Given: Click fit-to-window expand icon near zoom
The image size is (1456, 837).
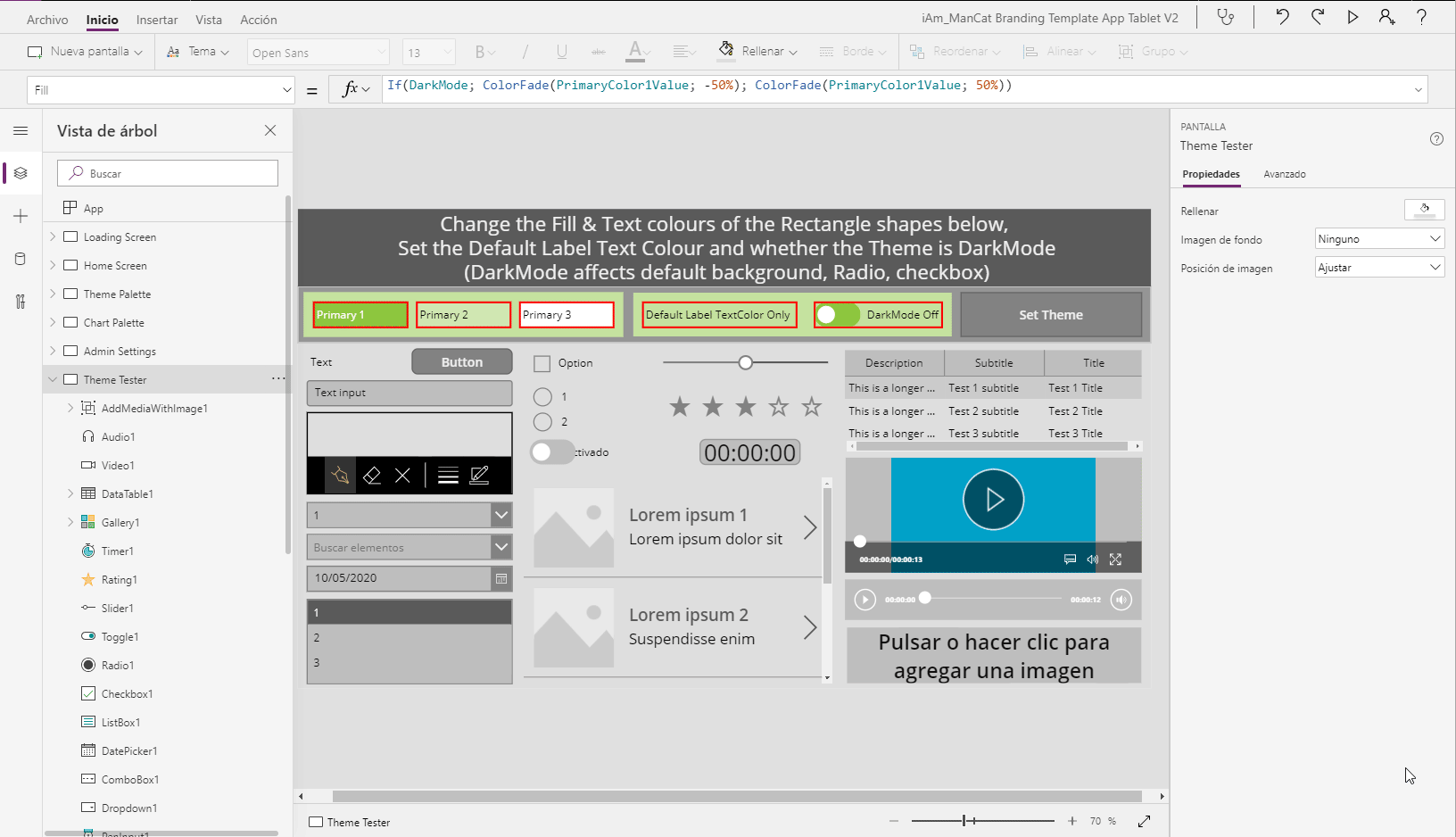Looking at the screenshot, I should pos(1145,821).
